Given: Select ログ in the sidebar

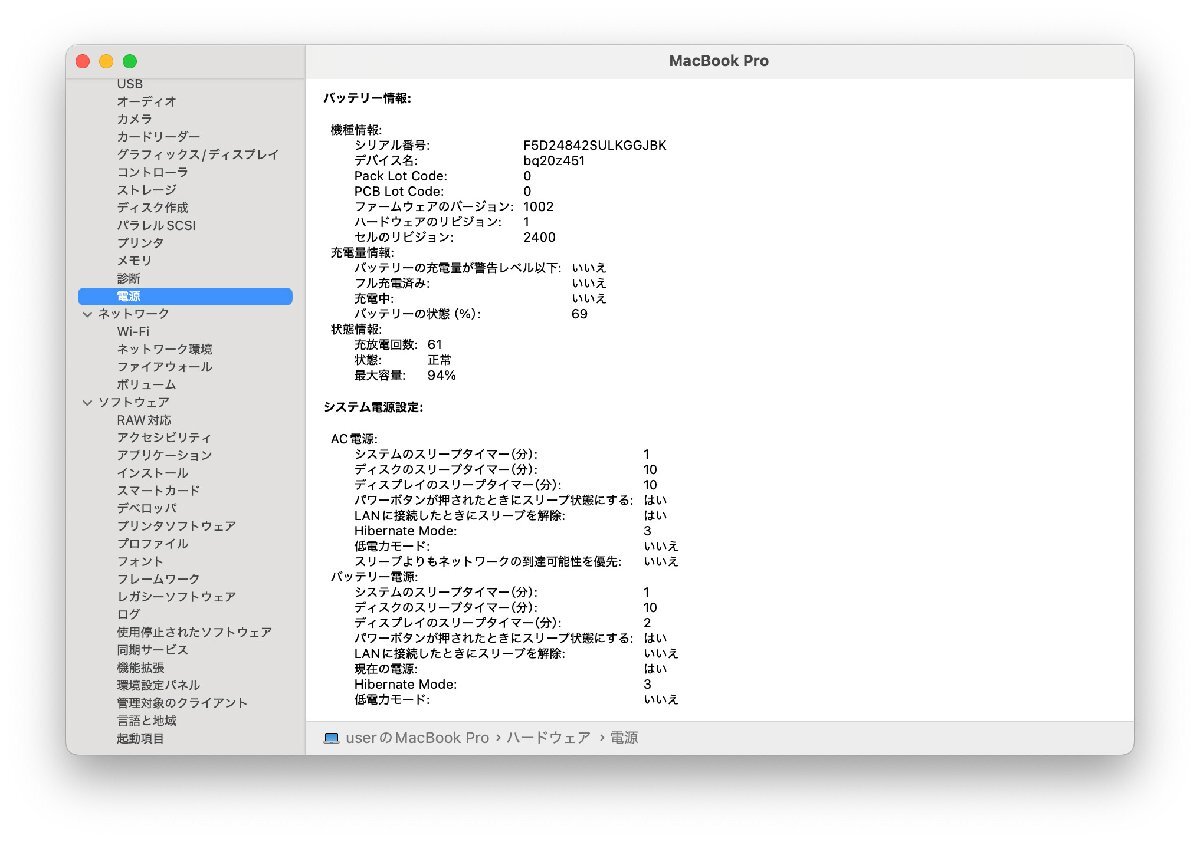Looking at the screenshot, I should point(129,614).
